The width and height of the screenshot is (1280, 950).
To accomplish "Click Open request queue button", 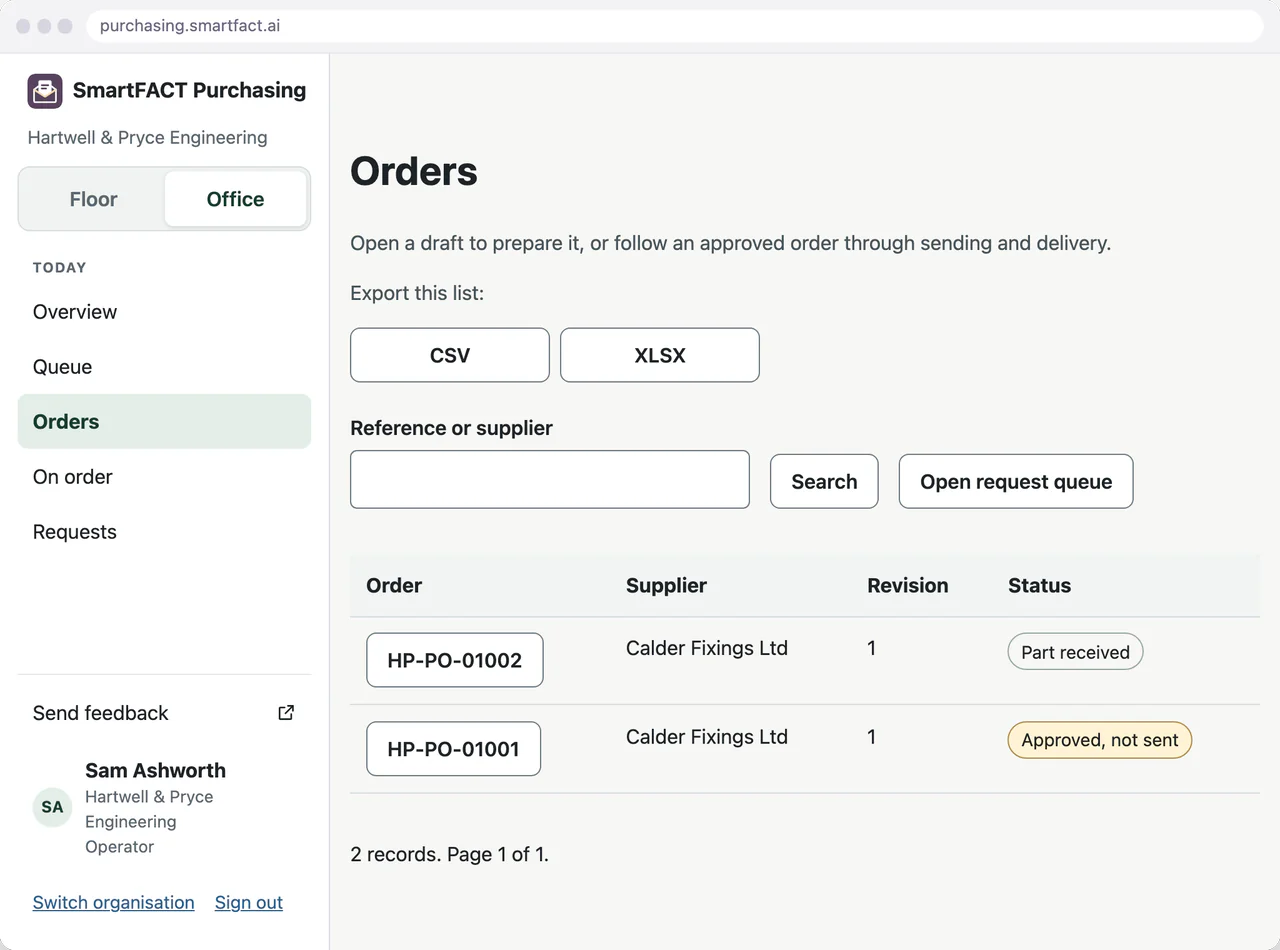I will click(x=1016, y=482).
